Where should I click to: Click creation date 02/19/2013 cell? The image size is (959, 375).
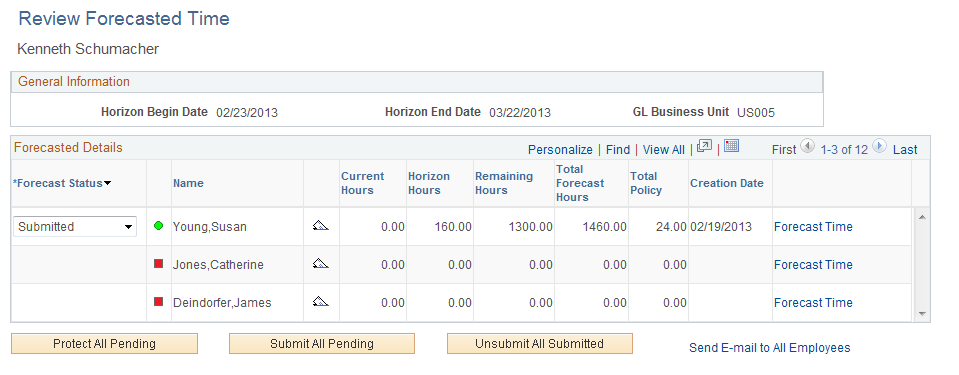coord(721,226)
